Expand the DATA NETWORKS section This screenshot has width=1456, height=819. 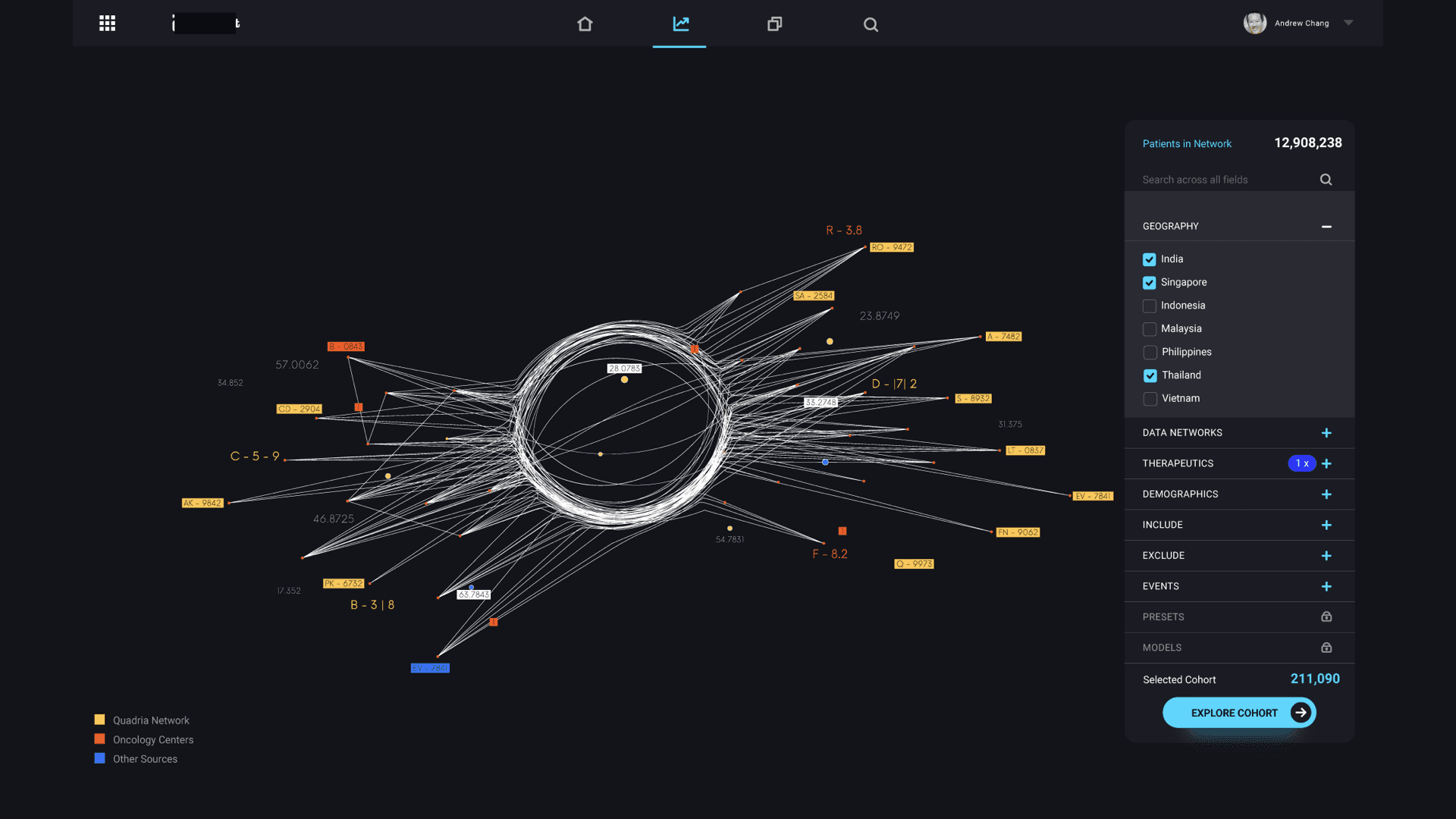click(1326, 433)
